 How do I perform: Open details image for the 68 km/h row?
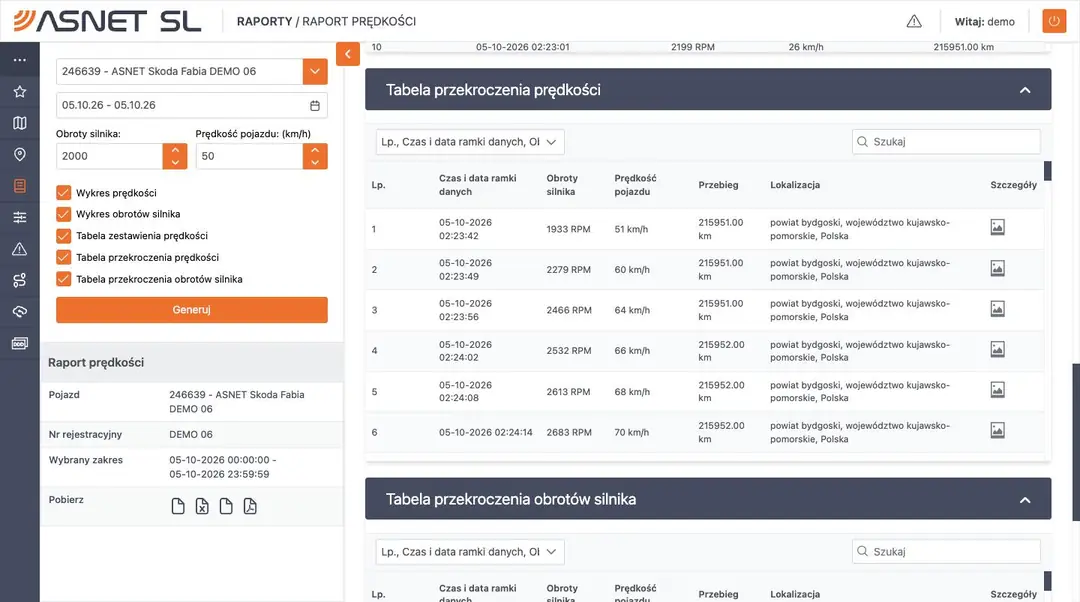pos(997,390)
